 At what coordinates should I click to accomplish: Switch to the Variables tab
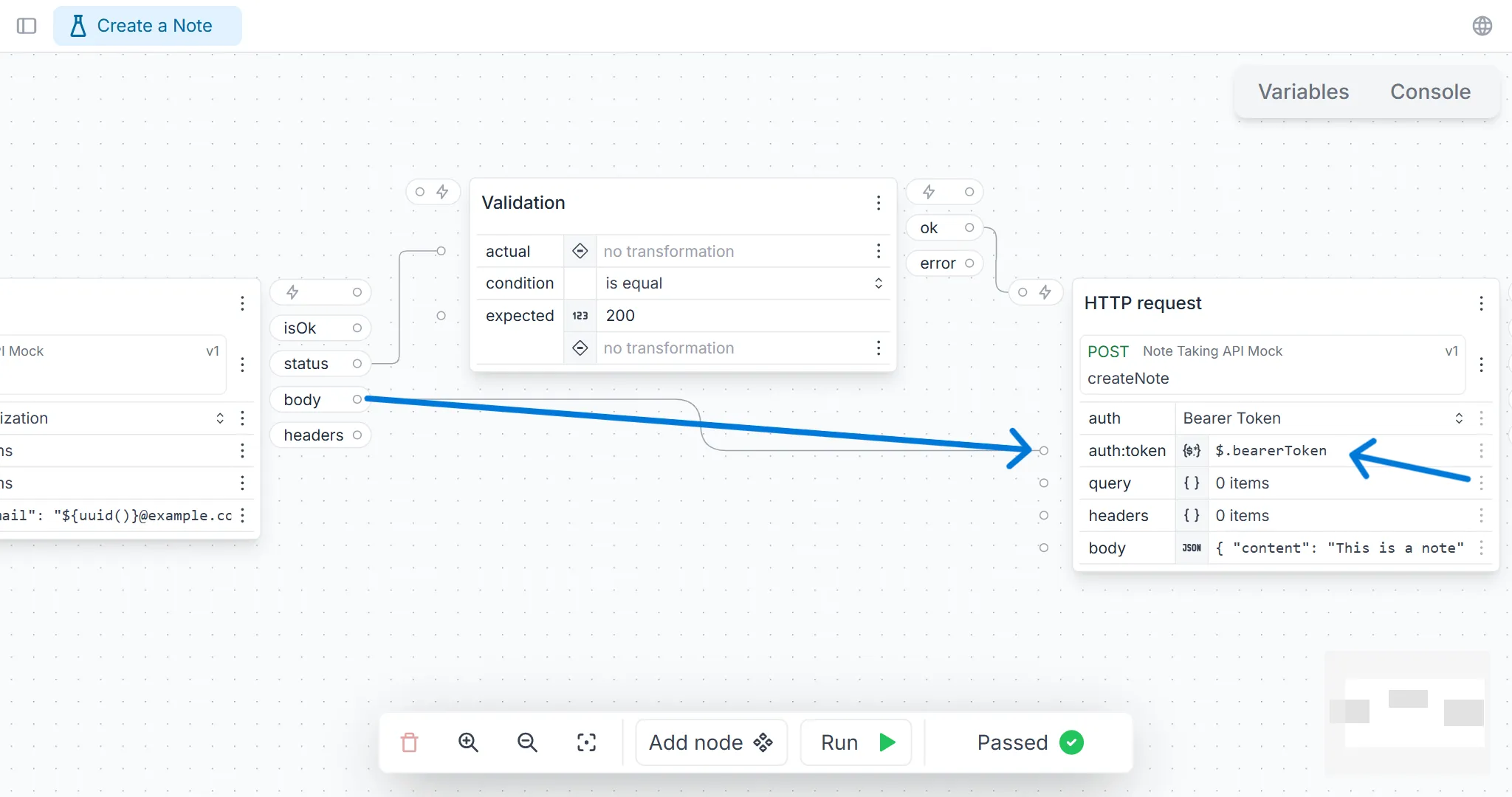tap(1303, 91)
